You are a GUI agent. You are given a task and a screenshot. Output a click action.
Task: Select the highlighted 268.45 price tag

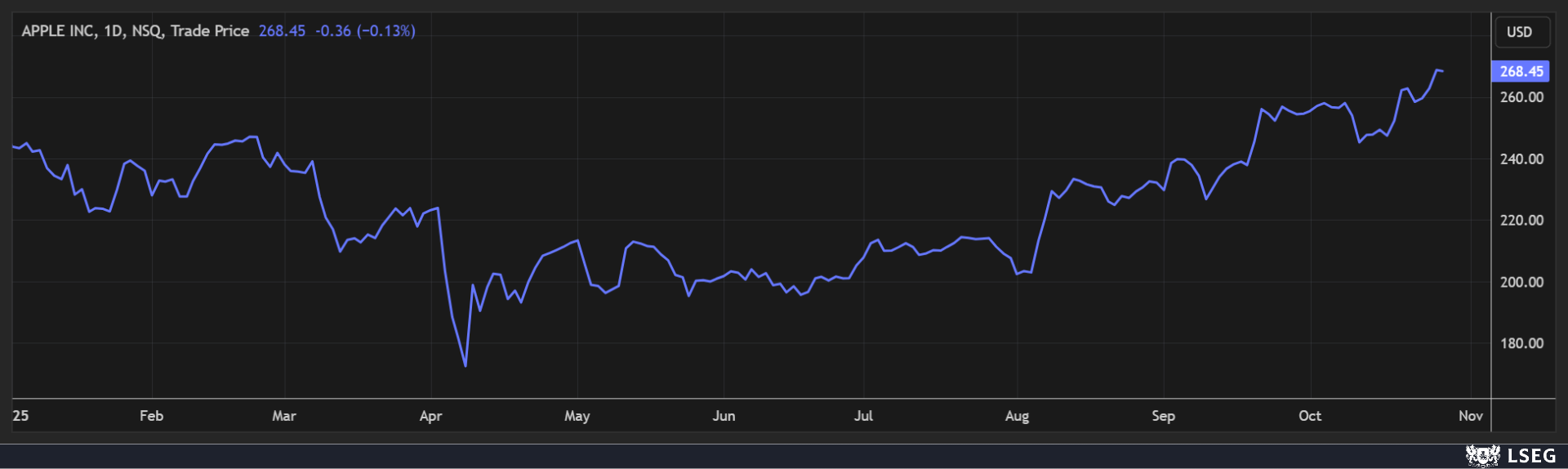pyautogui.click(x=1520, y=71)
